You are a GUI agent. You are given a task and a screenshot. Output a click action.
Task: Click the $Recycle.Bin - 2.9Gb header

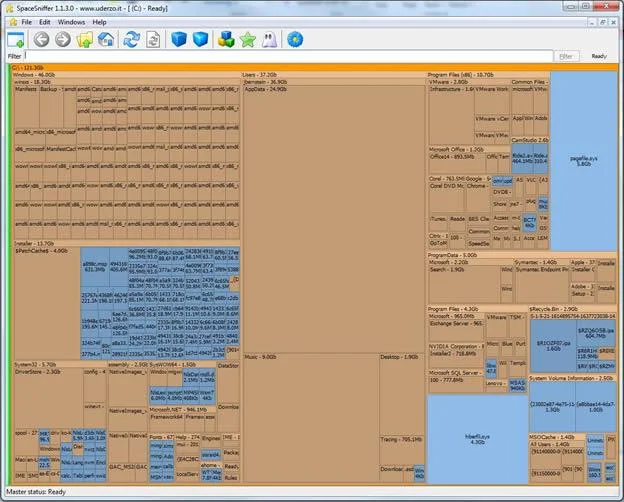tap(573, 309)
